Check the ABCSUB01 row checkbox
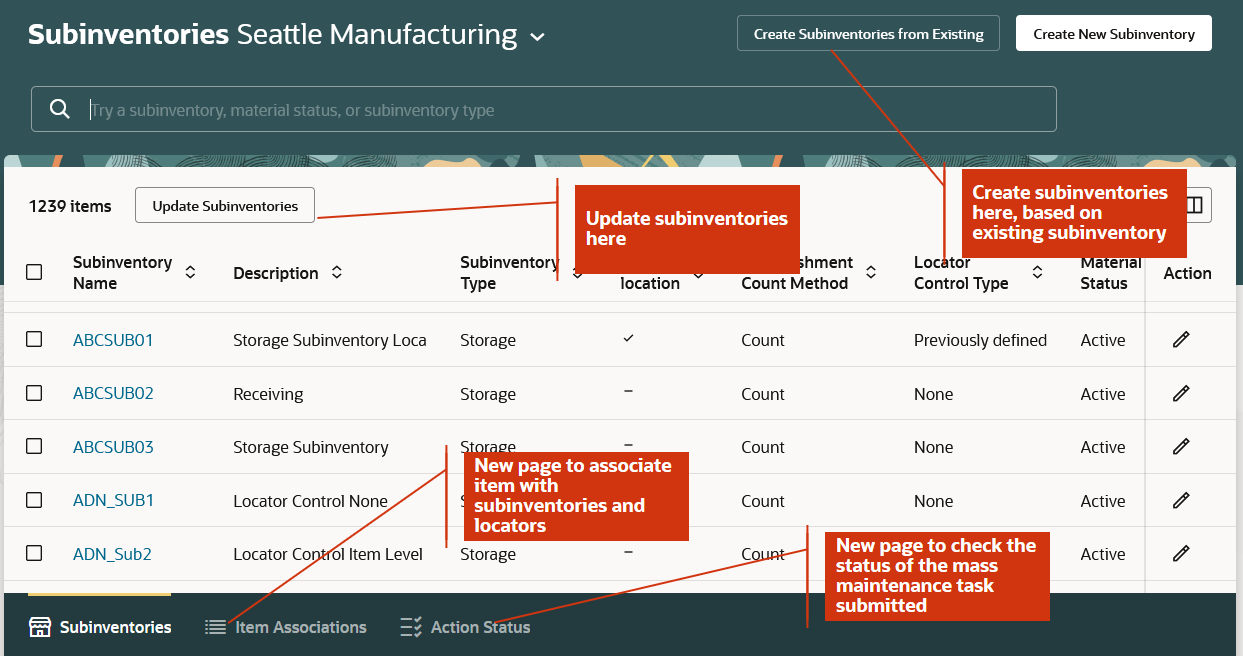Viewport: 1243px width, 656px height. pyautogui.click(x=34, y=339)
